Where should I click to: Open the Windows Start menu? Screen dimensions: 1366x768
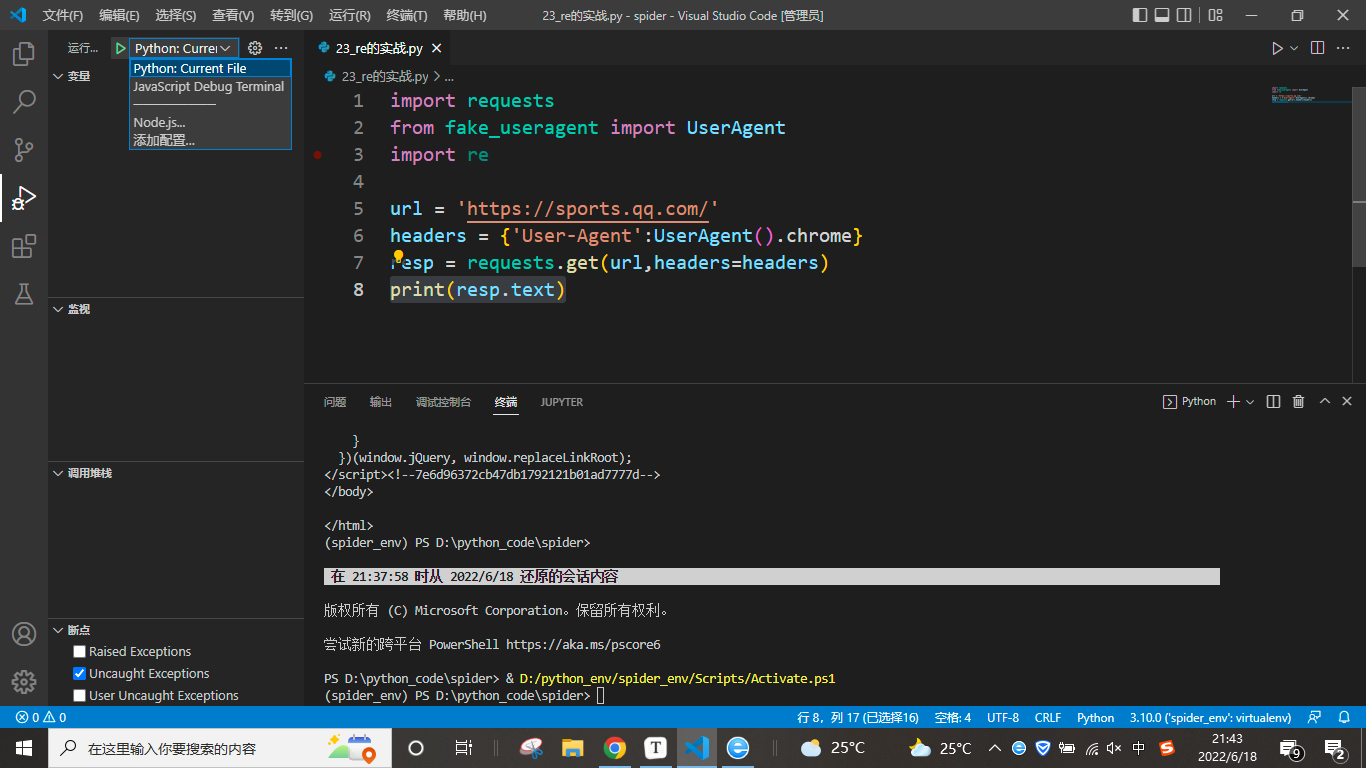pos(24,747)
